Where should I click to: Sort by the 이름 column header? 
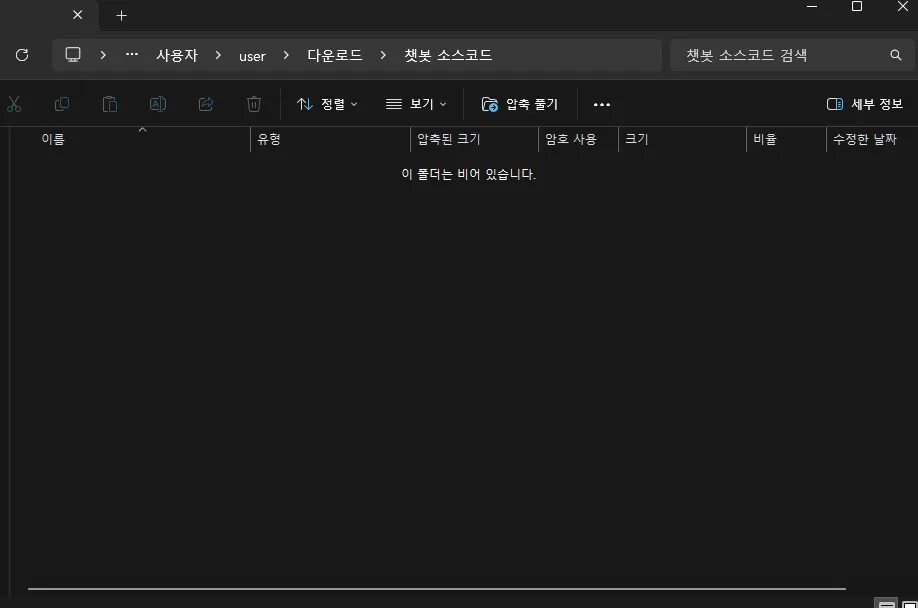click(x=53, y=139)
